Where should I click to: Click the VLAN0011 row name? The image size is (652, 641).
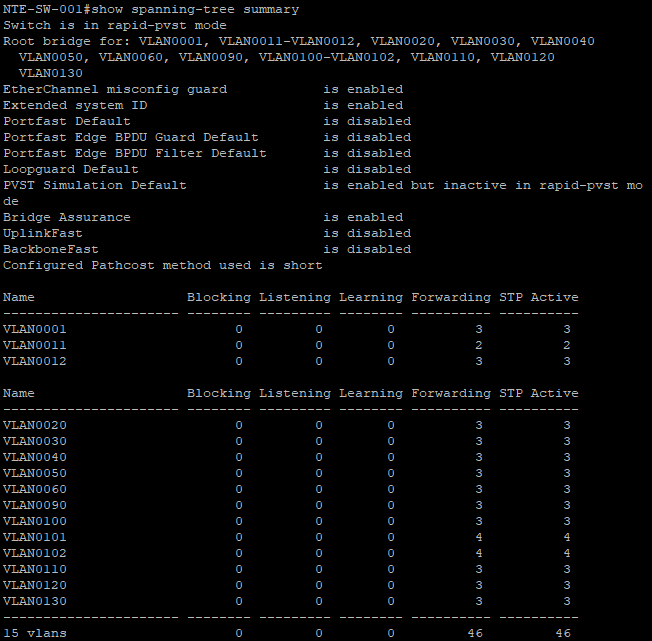click(35, 345)
